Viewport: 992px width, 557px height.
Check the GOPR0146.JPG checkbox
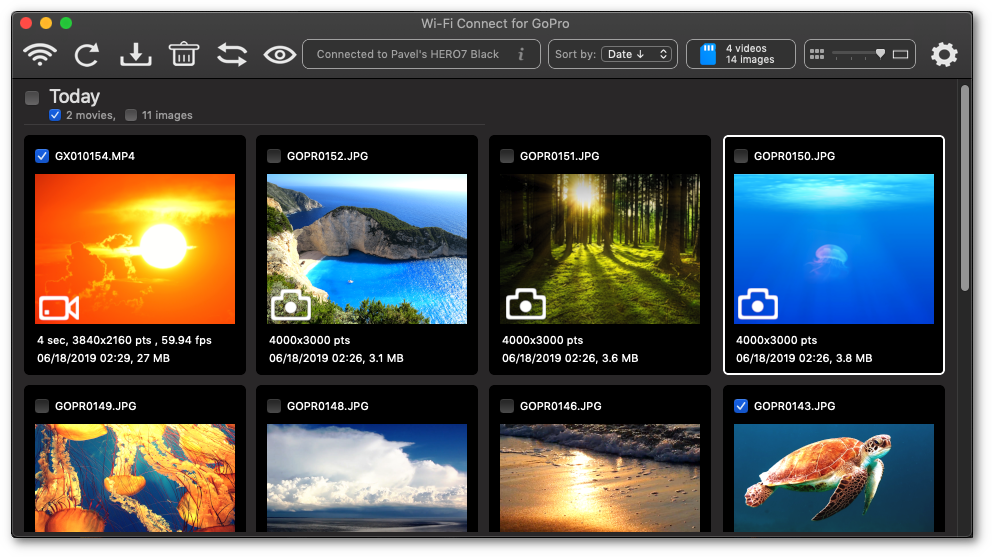(507, 406)
